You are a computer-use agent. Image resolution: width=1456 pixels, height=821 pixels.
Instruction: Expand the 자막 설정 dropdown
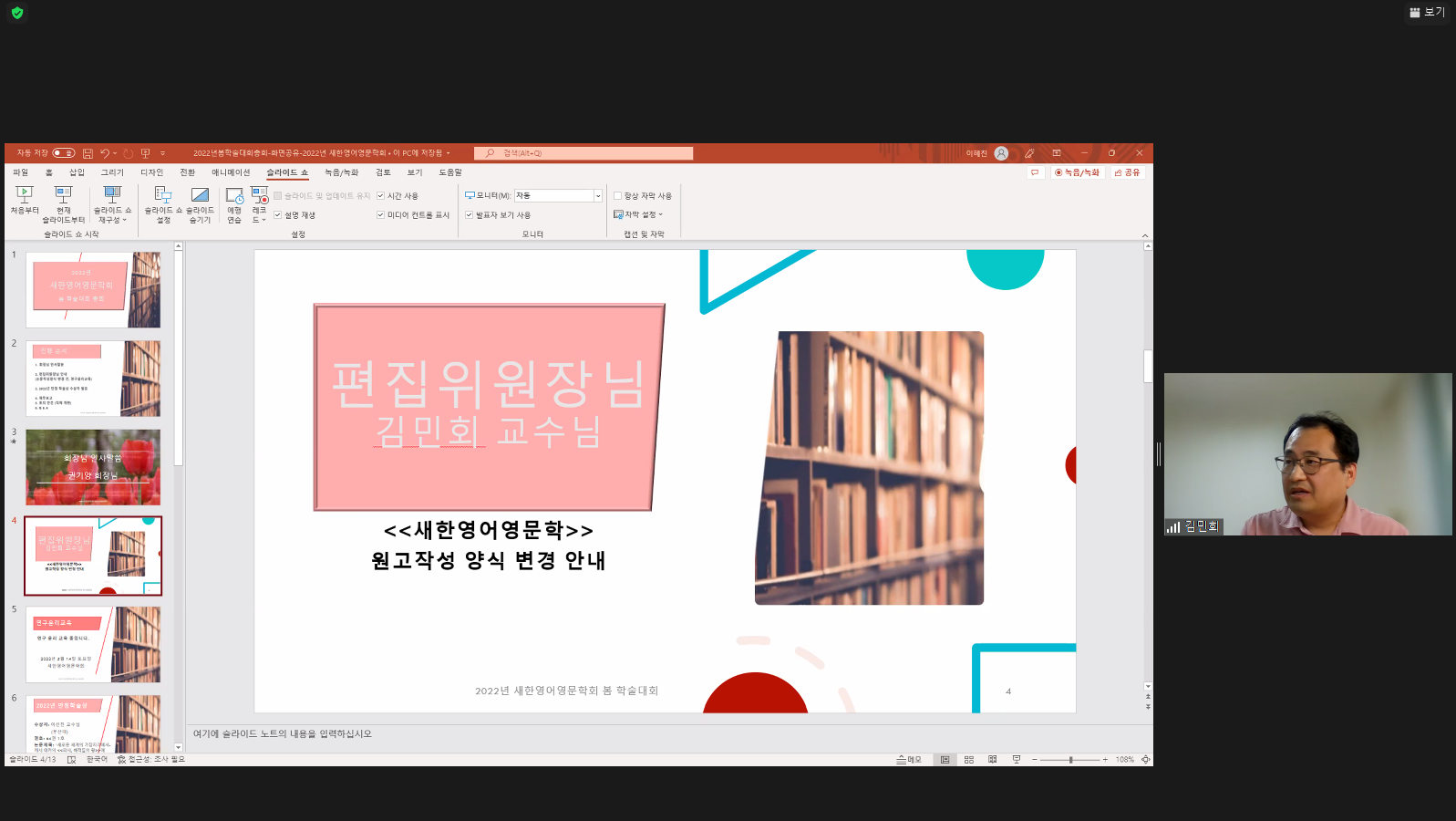(x=639, y=215)
